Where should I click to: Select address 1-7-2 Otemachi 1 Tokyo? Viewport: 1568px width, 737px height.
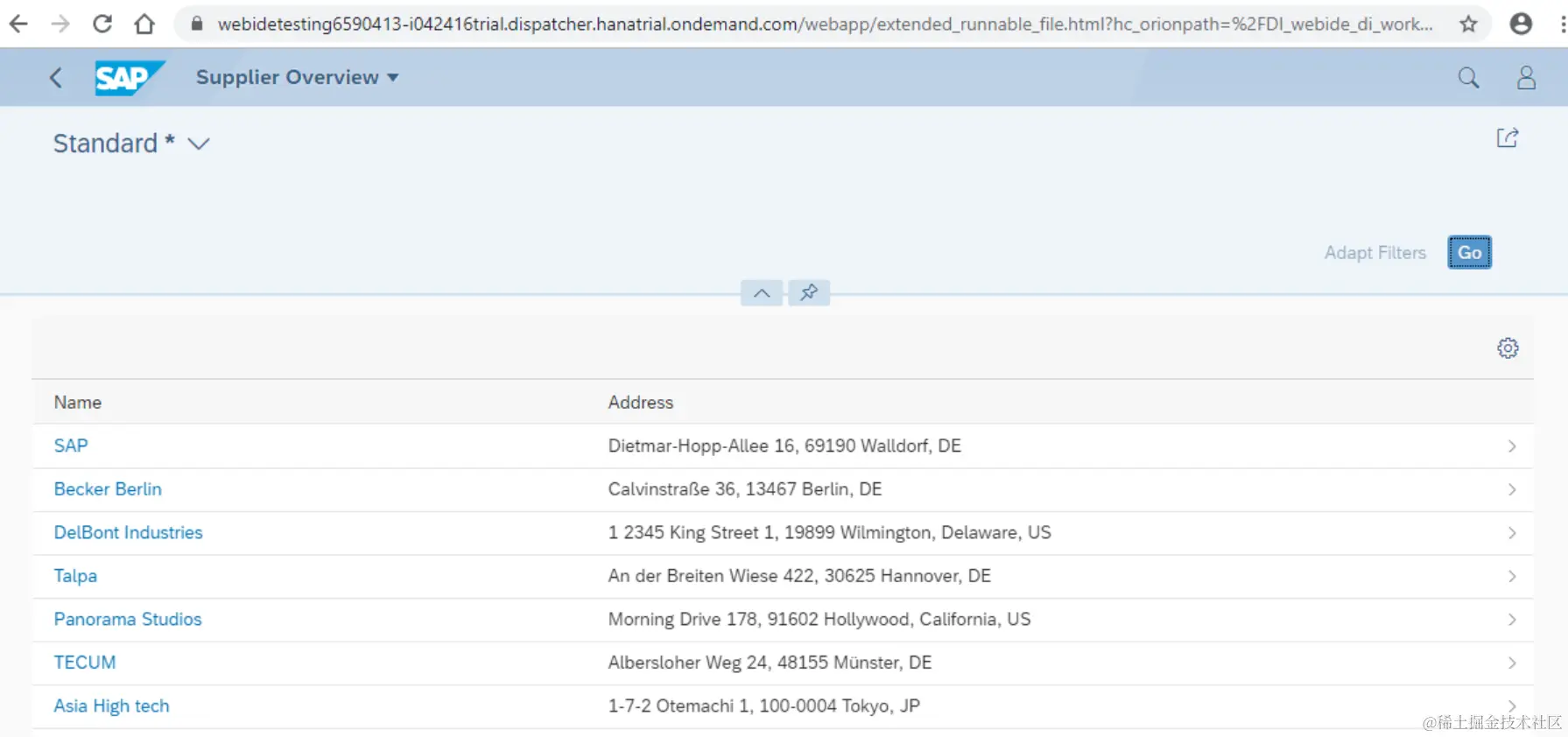pyautogui.click(x=763, y=705)
